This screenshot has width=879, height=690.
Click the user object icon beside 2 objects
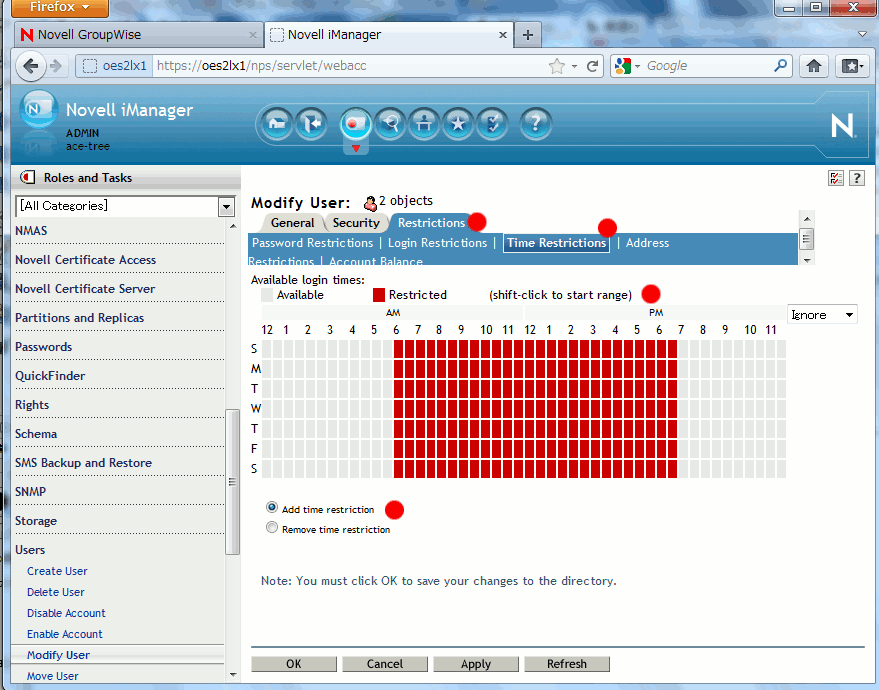(x=370, y=202)
